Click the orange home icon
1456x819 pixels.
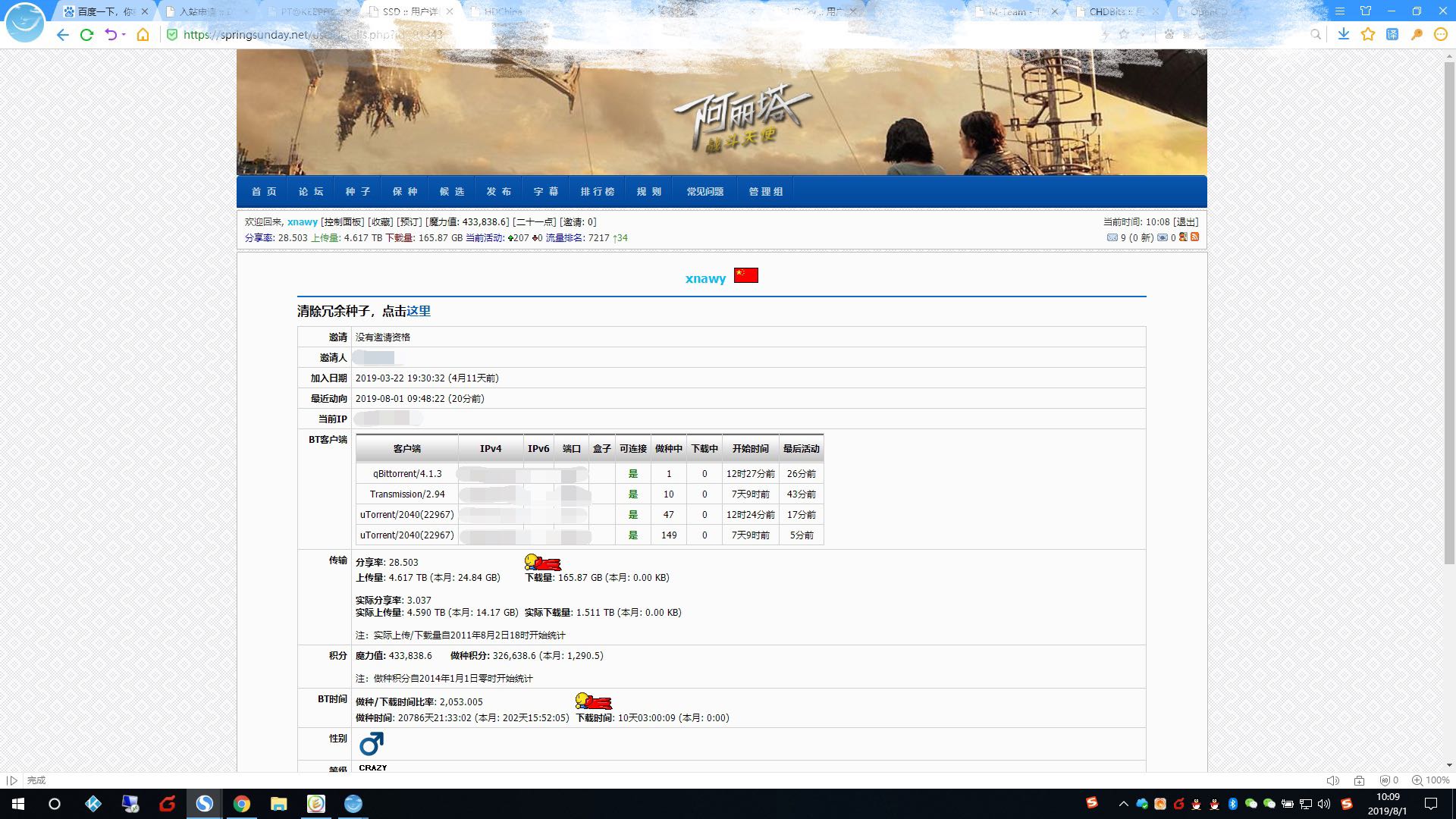tap(143, 35)
